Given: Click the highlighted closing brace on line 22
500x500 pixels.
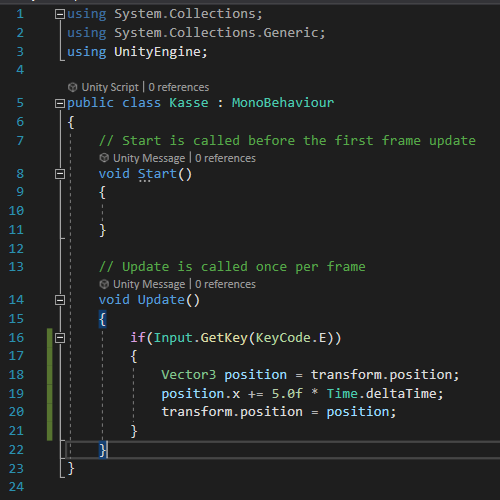Looking at the screenshot, I should 102,450.
